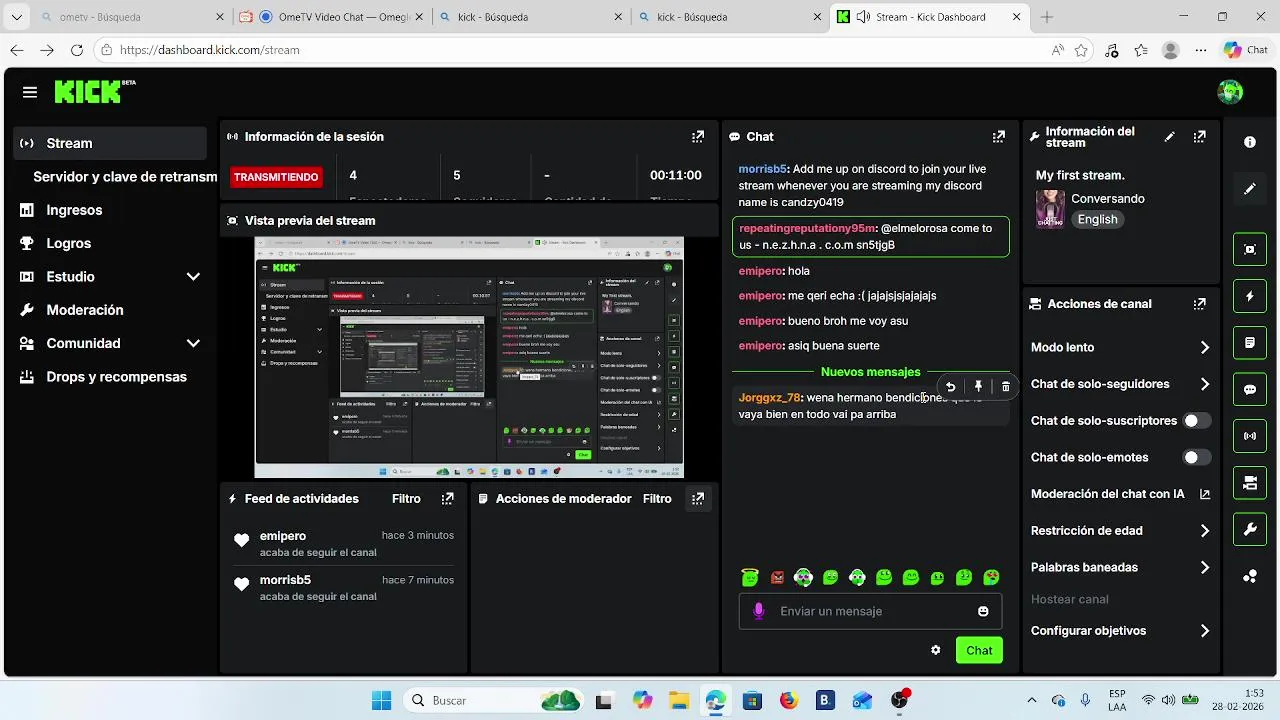Screen dimensions: 1280x720
Task: Expand the Estudio sidebar section
Action: click(x=193, y=277)
